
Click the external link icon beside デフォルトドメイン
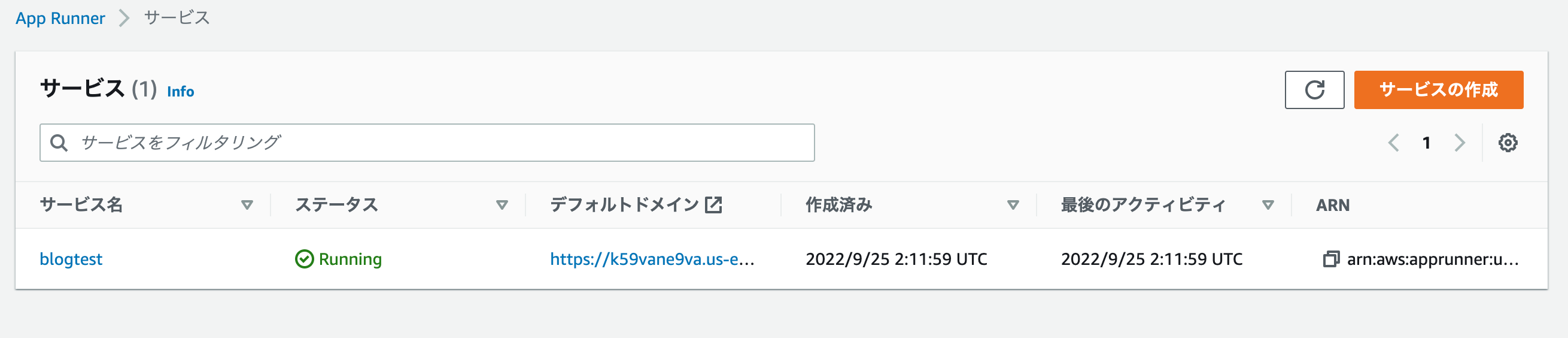tap(713, 204)
